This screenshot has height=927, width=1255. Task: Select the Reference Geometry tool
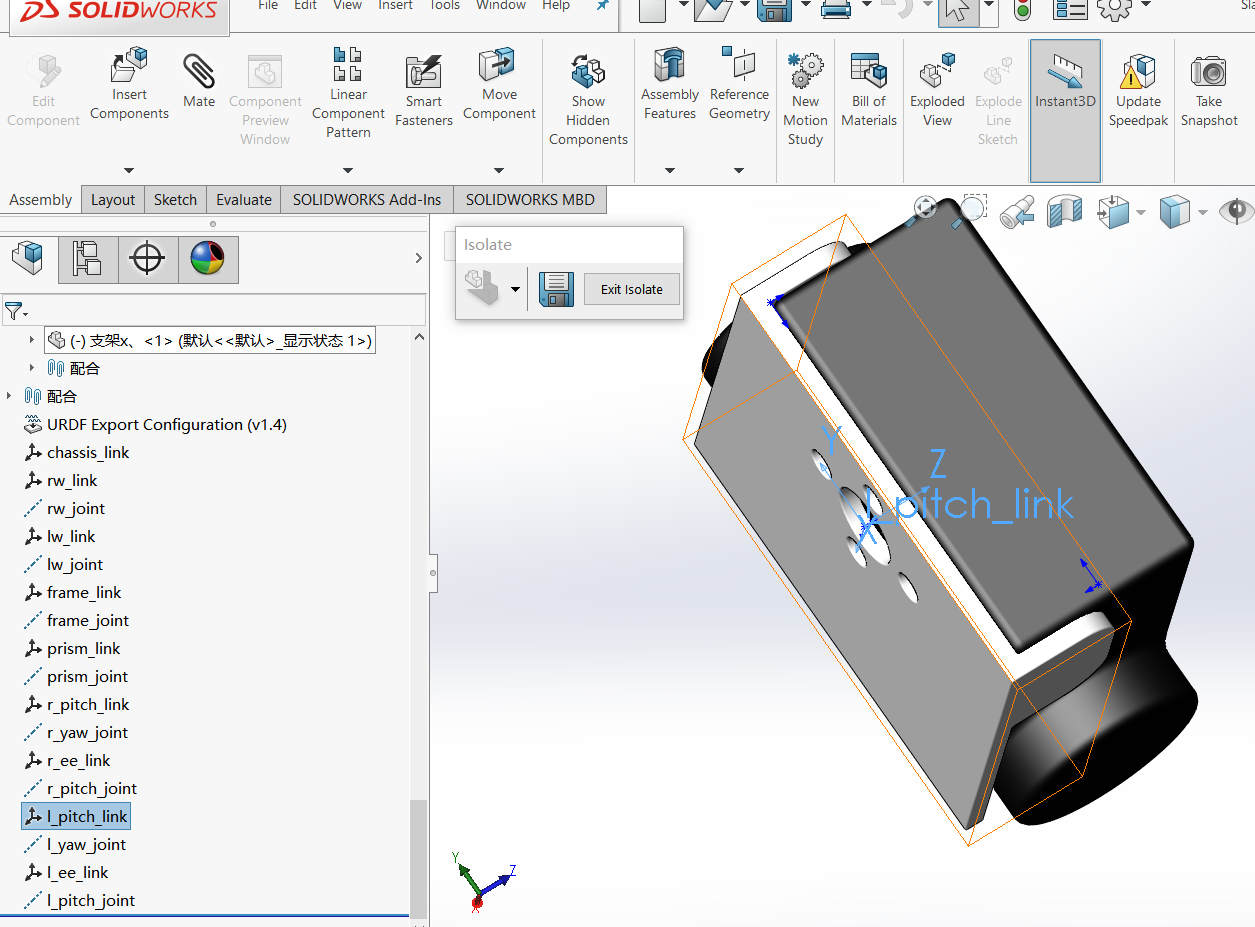(739, 85)
